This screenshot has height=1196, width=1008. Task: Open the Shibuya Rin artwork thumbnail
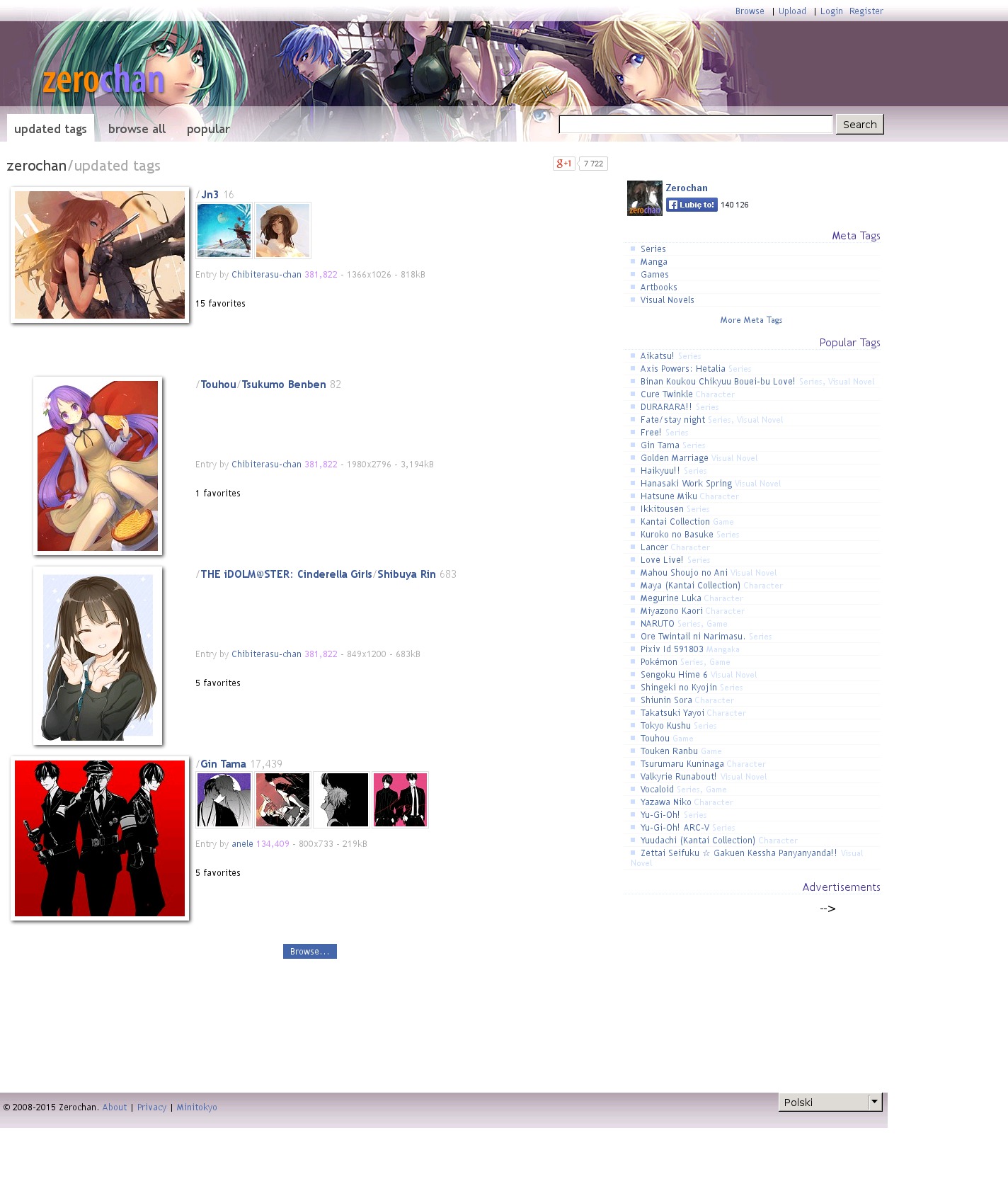coord(98,656)
